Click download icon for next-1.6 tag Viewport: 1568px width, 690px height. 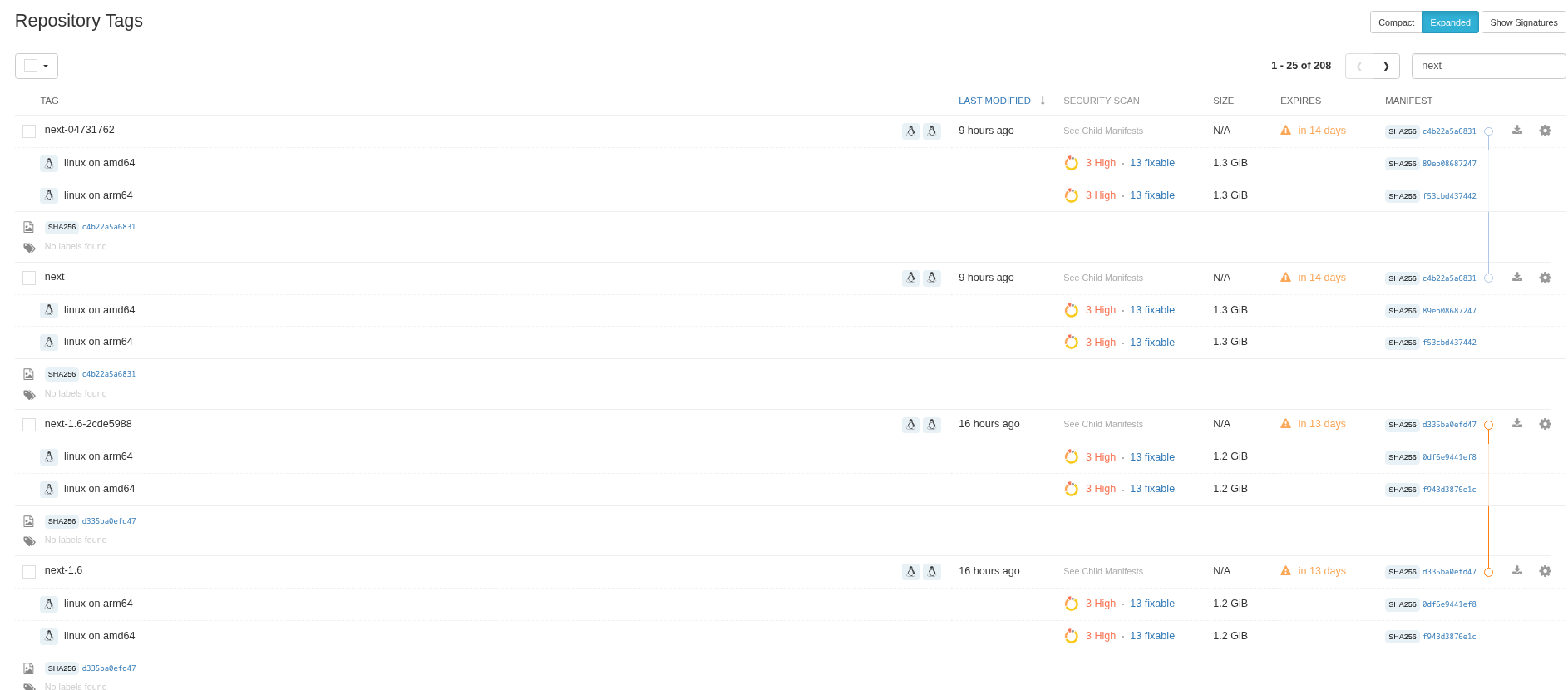1517,571
